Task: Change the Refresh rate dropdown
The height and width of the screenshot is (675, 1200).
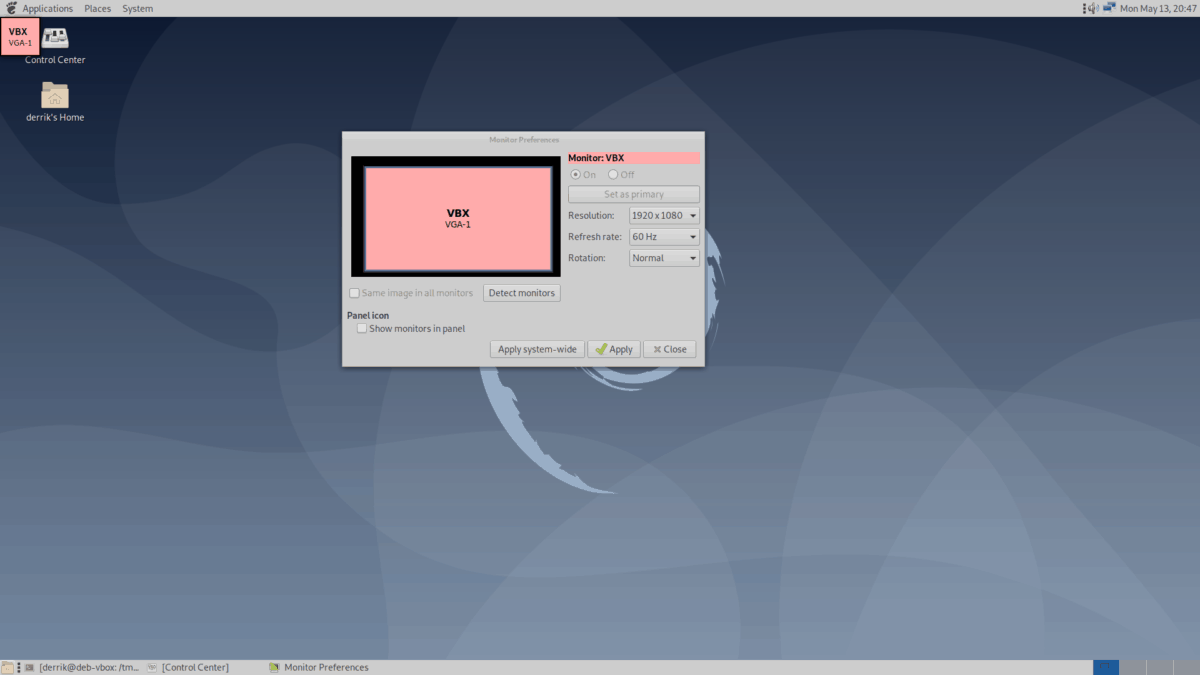Action: pos(663,236)
